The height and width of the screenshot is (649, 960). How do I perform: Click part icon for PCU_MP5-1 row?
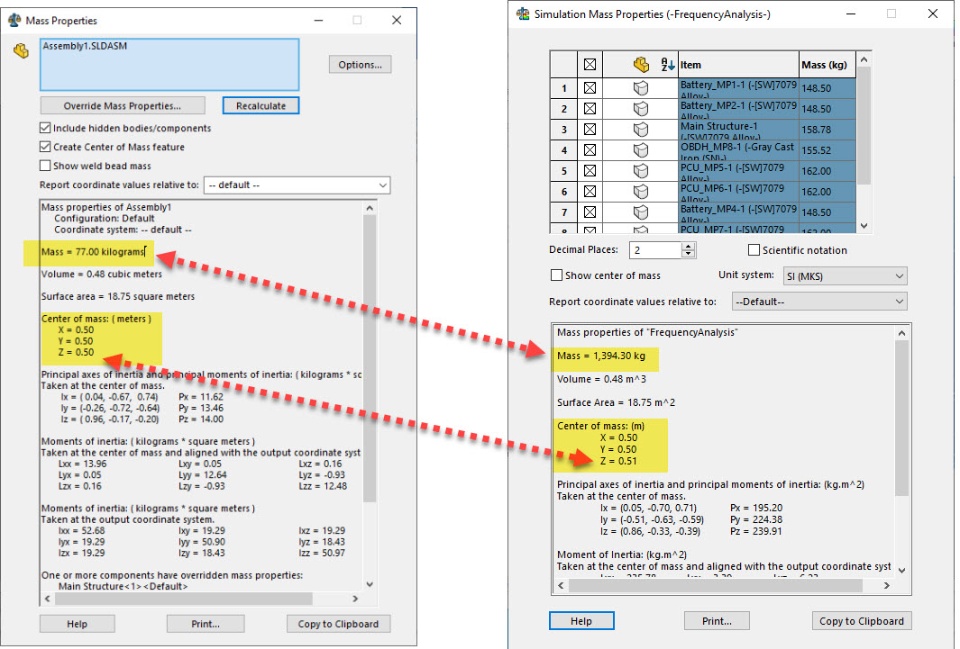(x=640, y=171)
